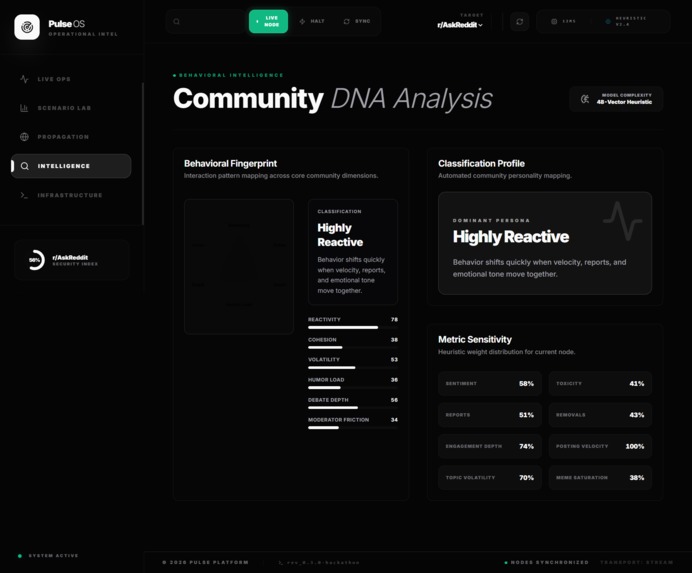Click the radar chart in Behavioral Fingerprint

pyautogui.click(x=239, y=266)
